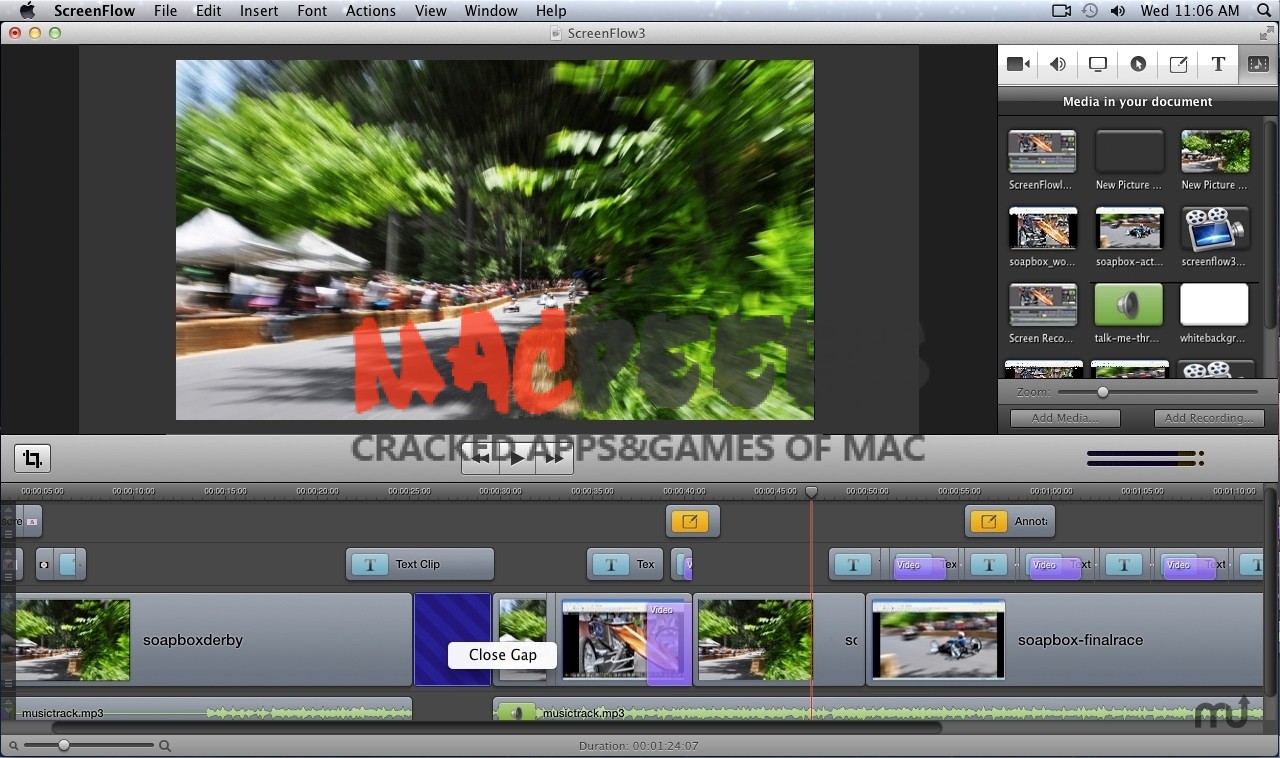Click the timeline zoom slider handle
The height and width of the screenshot is (758, 1280).
pos(64,745)
